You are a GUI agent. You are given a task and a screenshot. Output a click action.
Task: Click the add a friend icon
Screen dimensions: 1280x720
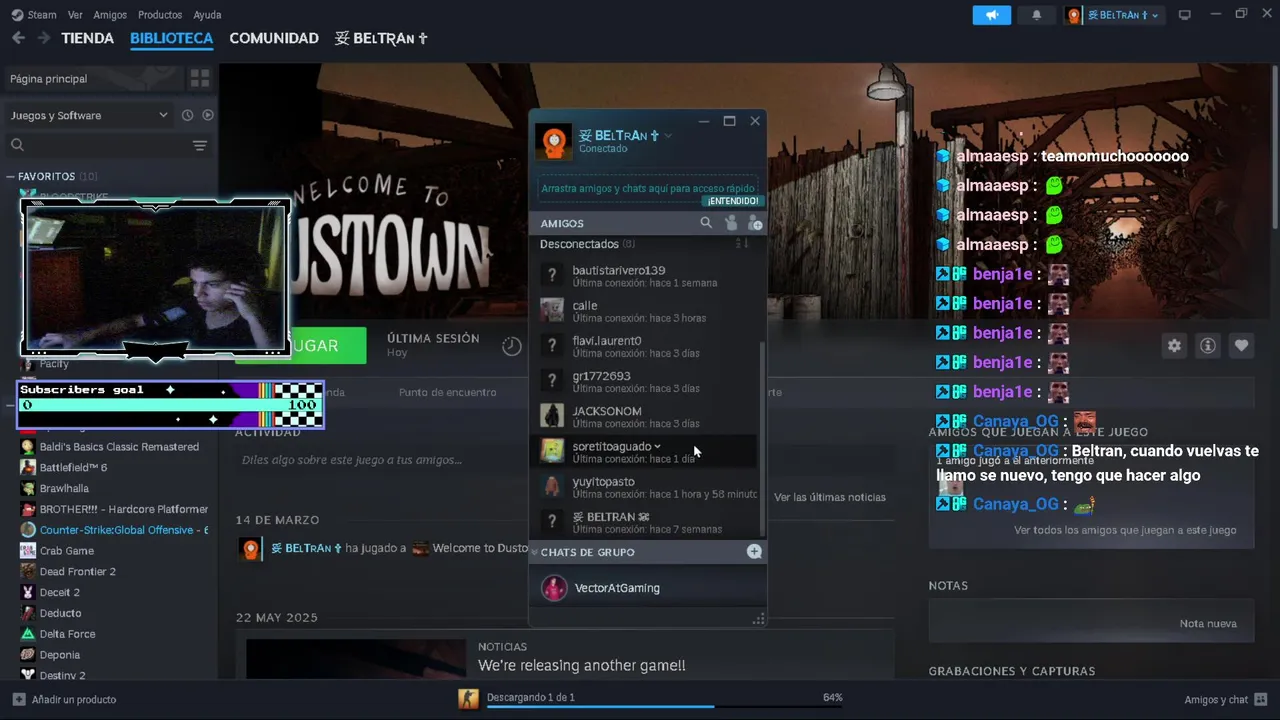[x=755, y=223]
